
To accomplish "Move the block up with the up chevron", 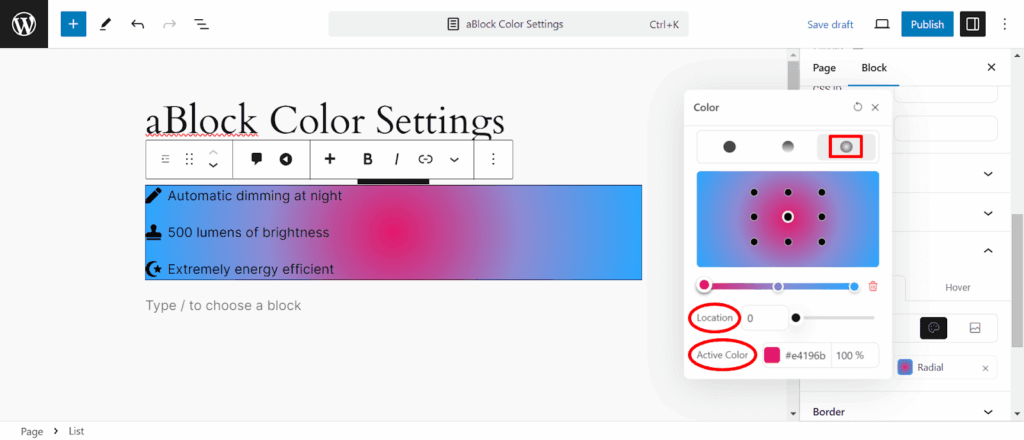I will (213, 152).
